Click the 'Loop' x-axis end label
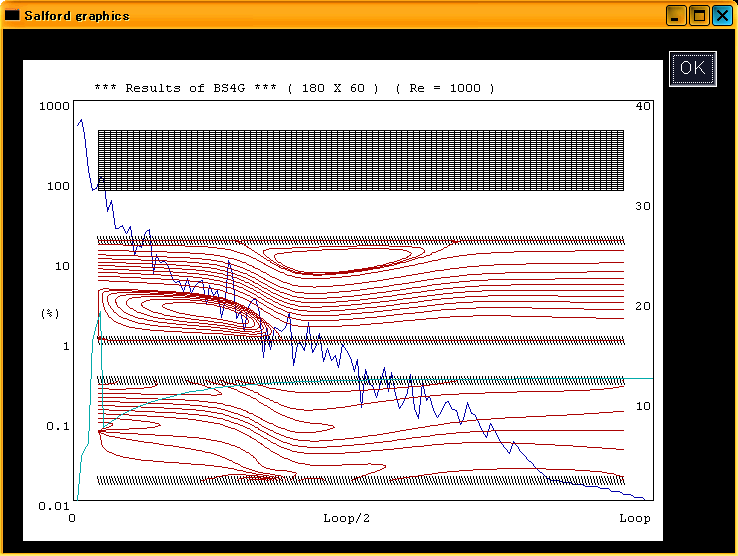The image size is (738, 556). (635, 518)
